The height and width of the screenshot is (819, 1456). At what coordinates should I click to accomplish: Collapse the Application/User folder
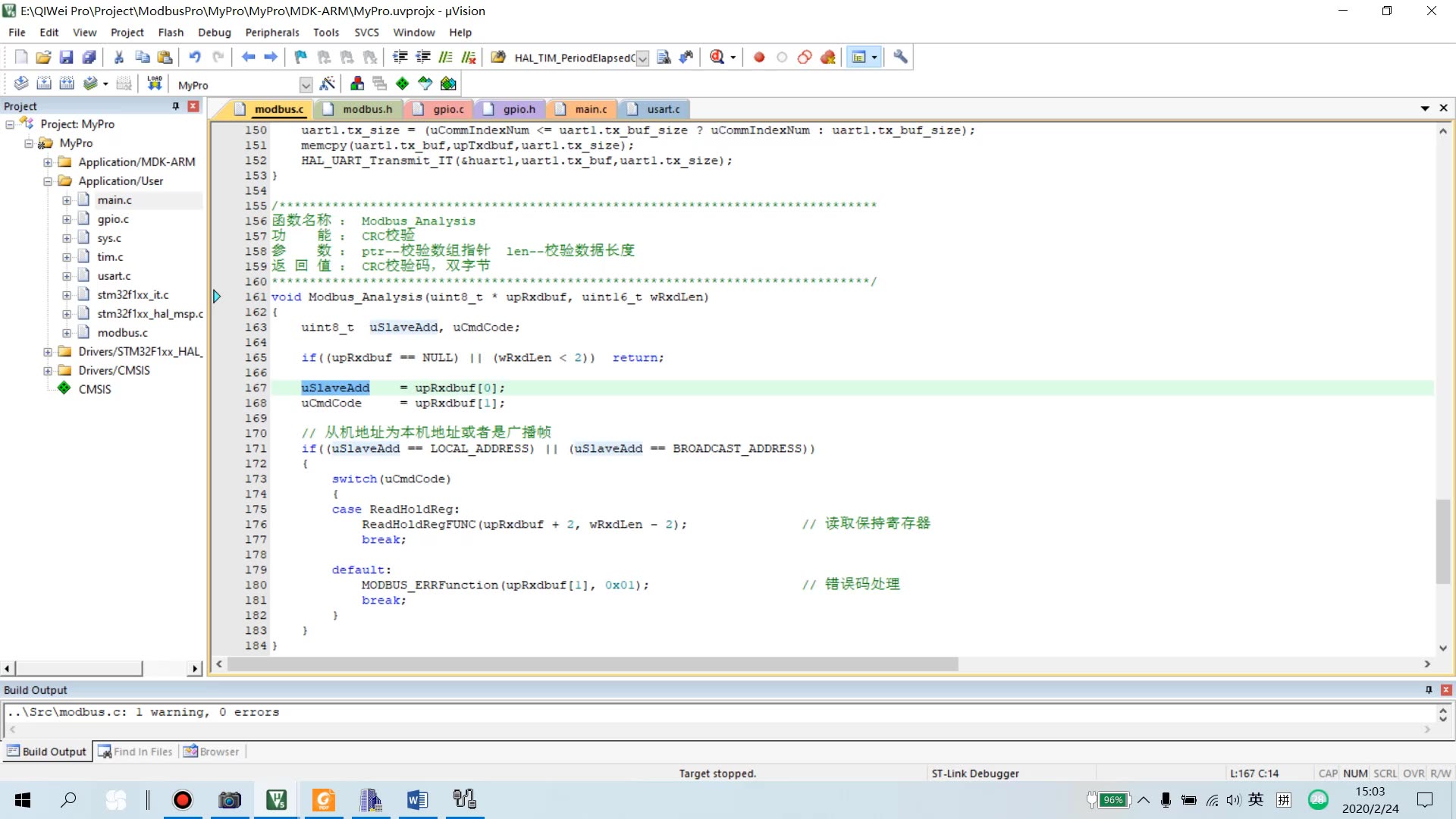pos(48,181)
